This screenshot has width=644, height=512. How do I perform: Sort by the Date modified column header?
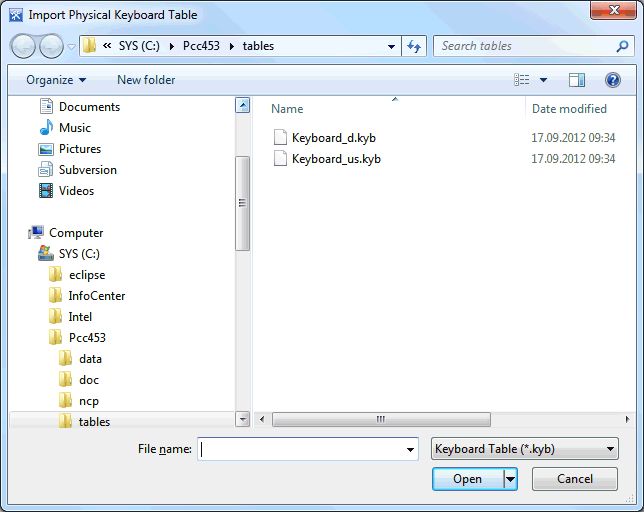point(569,109)
